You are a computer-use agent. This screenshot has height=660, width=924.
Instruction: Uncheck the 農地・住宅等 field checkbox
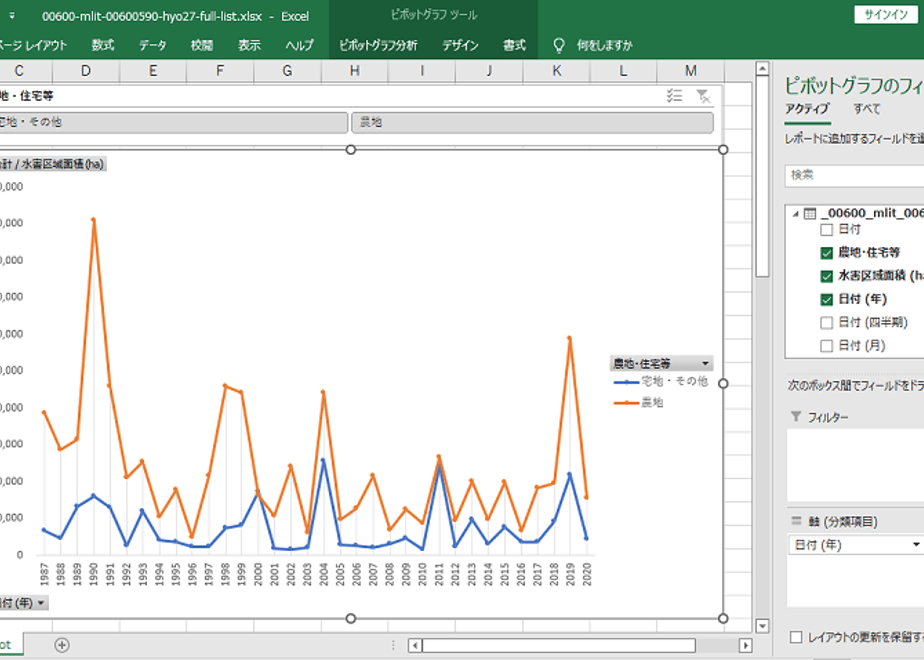[x=826, y=253]
